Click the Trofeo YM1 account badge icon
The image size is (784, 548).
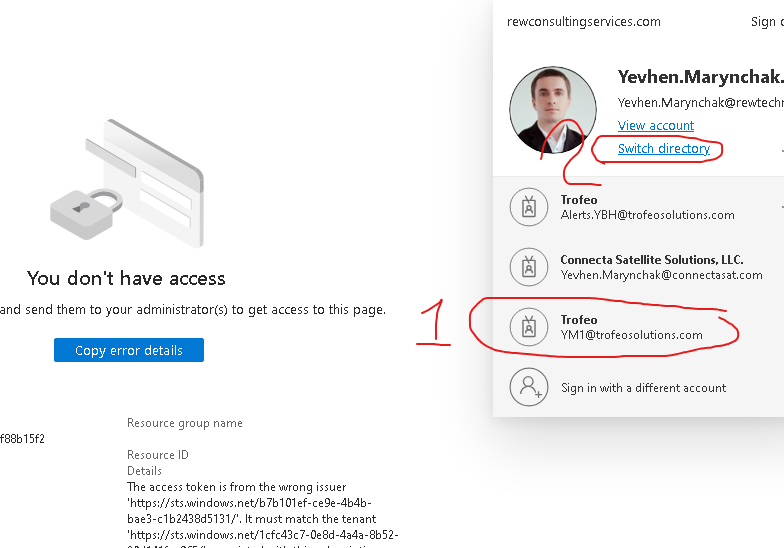point(529,327)
